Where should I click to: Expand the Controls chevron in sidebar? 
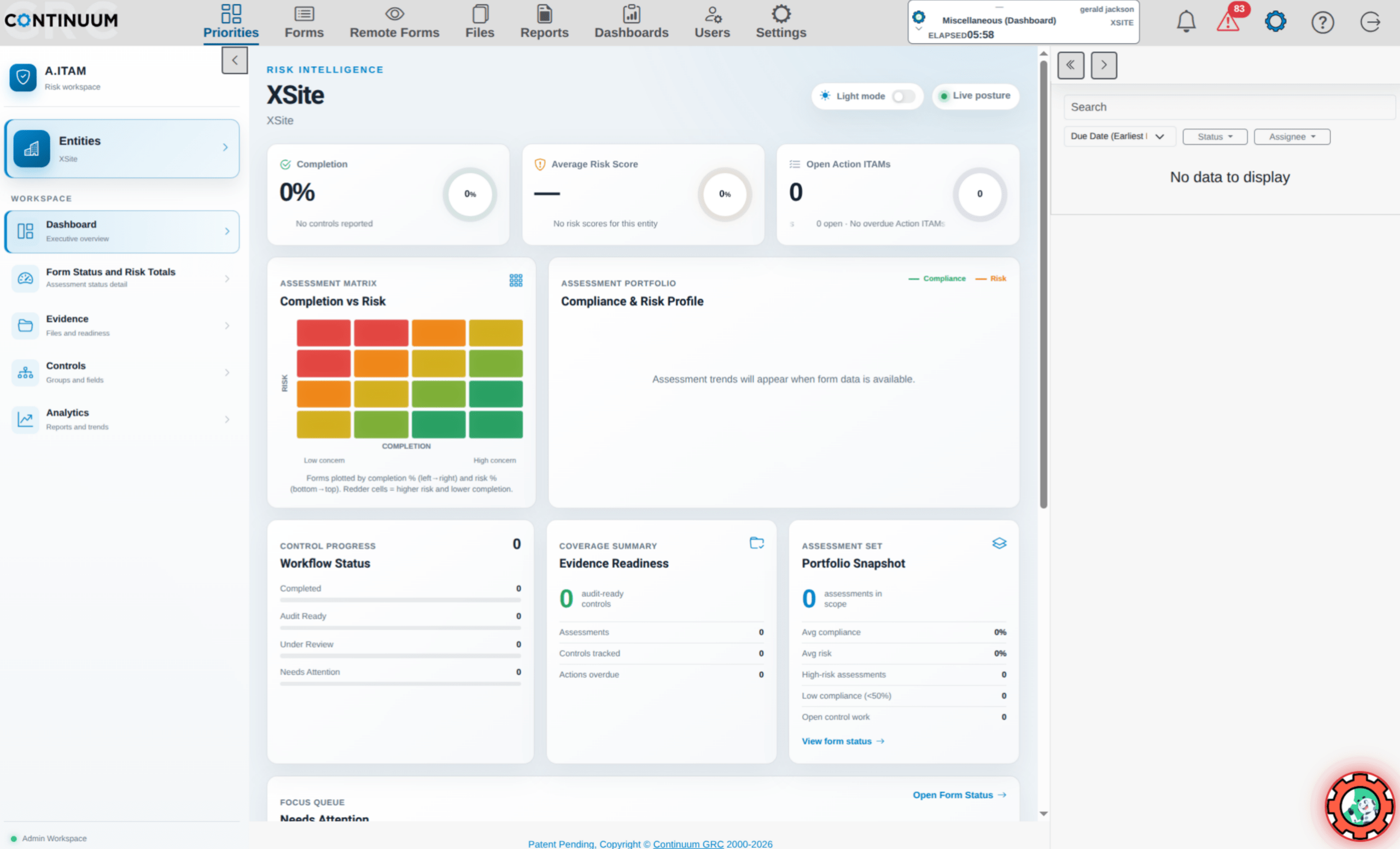click(227, 373)
